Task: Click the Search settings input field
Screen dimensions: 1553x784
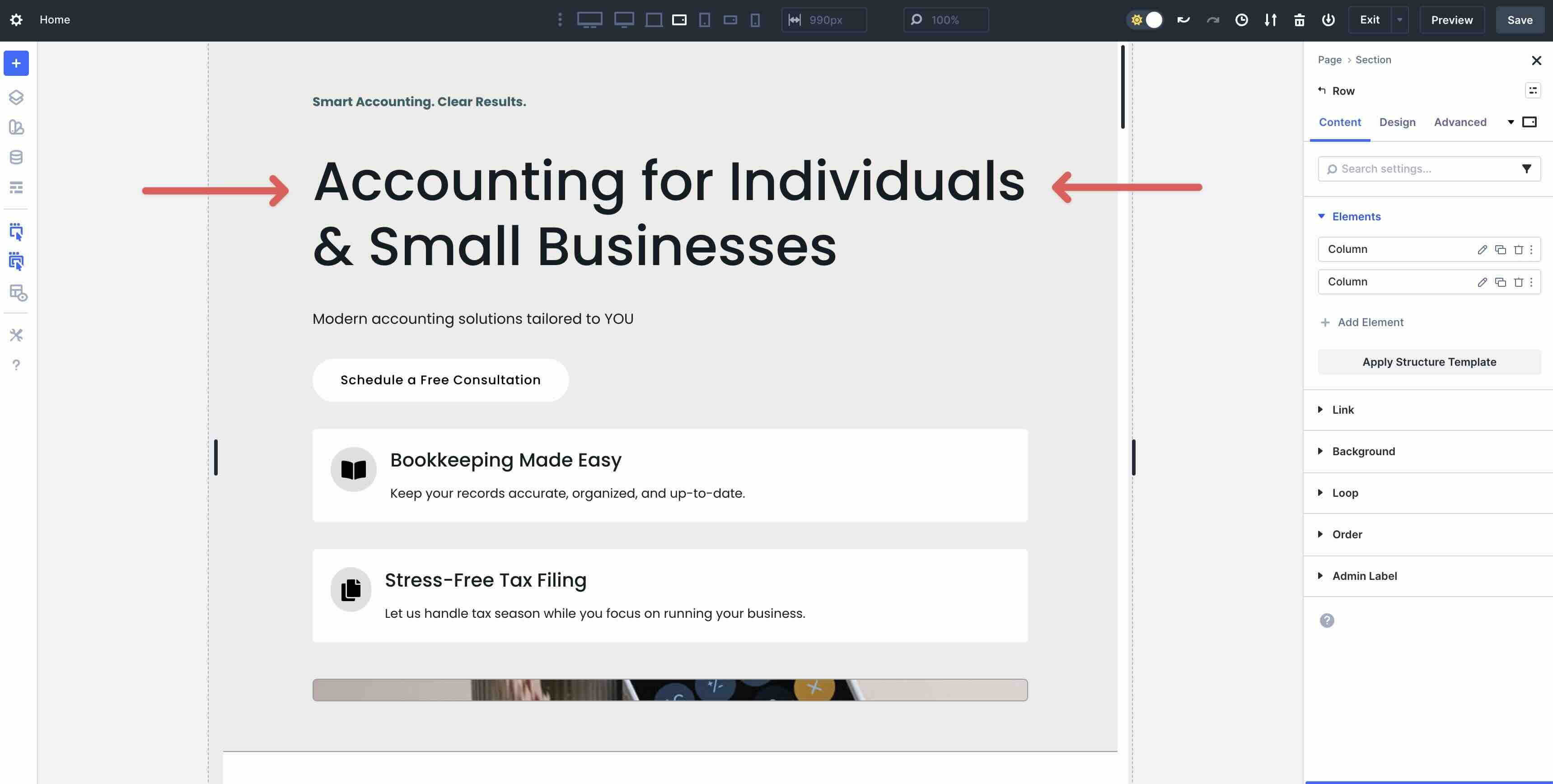Action: (1423, 169)
